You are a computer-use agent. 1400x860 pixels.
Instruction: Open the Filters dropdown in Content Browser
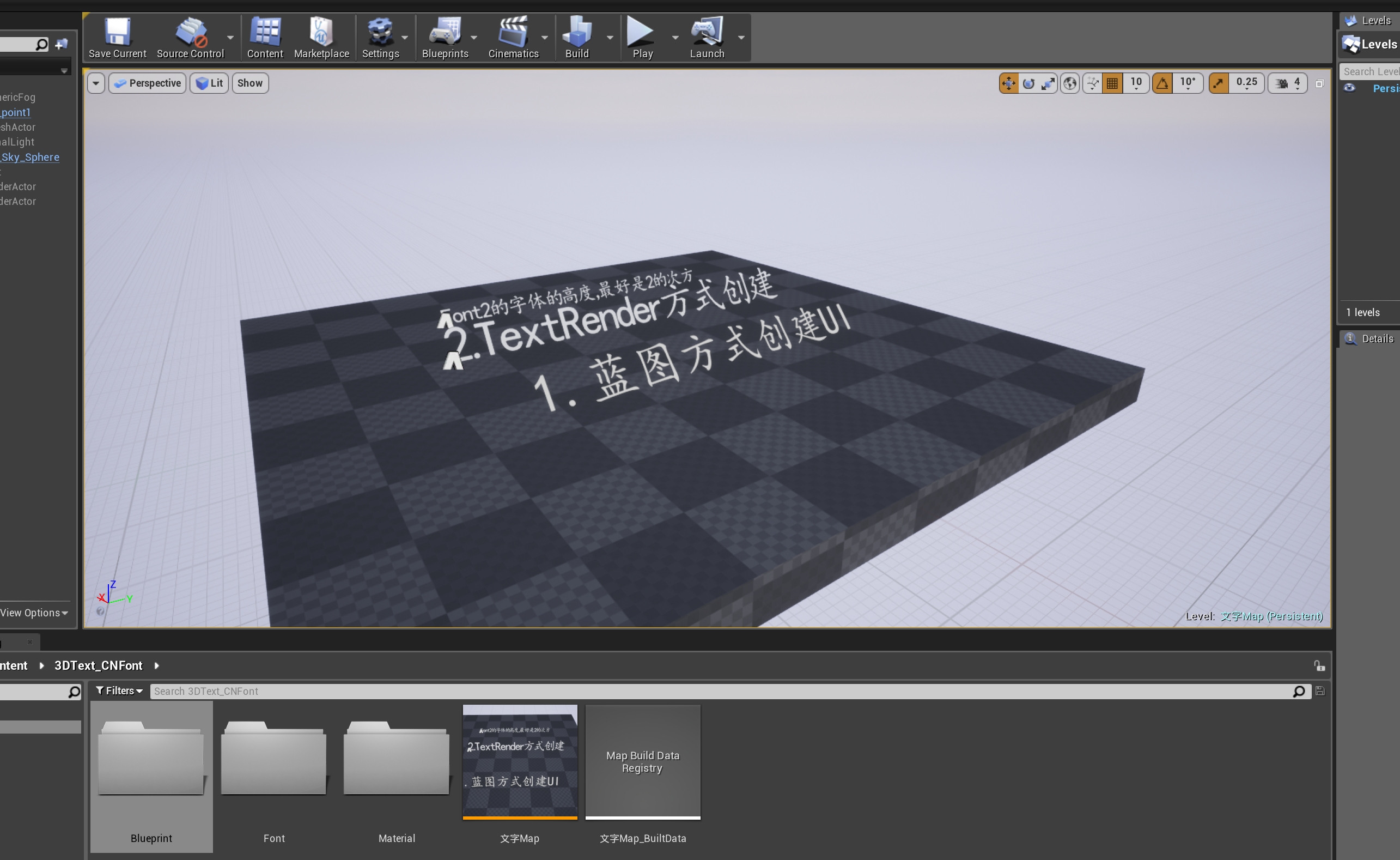pyautogui.click(x=119, y=691)
